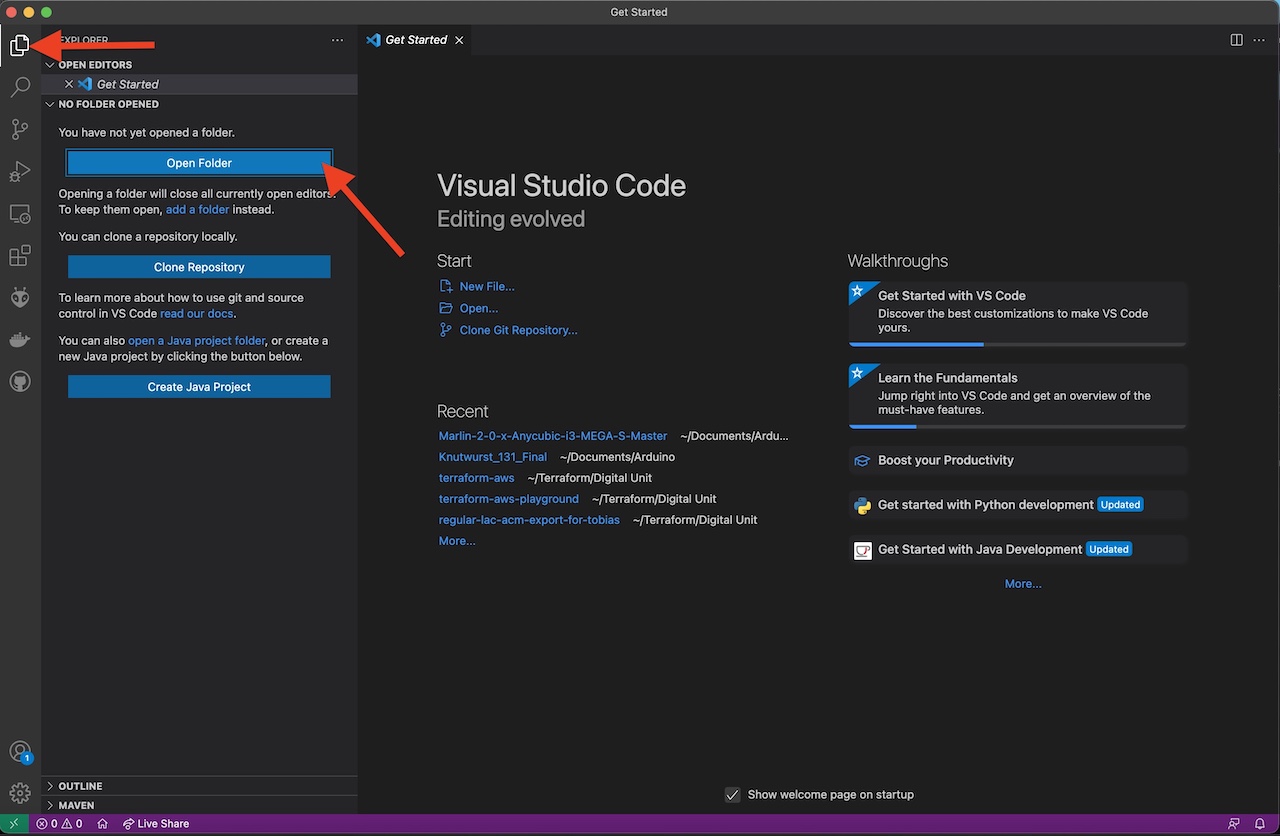This screenshot has height=836, width=1280.
Task: Click Clone Git Repository under Start
Action: tap(508, 330)
